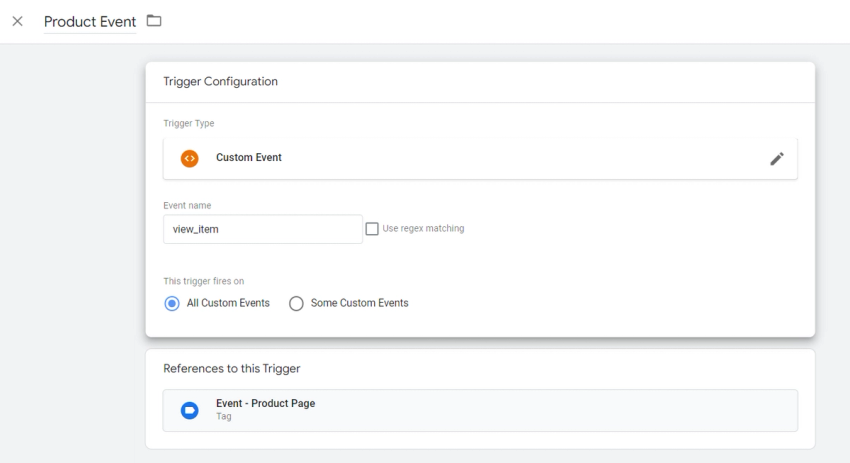Rename the Product Event trigger title
The image size is (850, 463).
tap(89, 22)
